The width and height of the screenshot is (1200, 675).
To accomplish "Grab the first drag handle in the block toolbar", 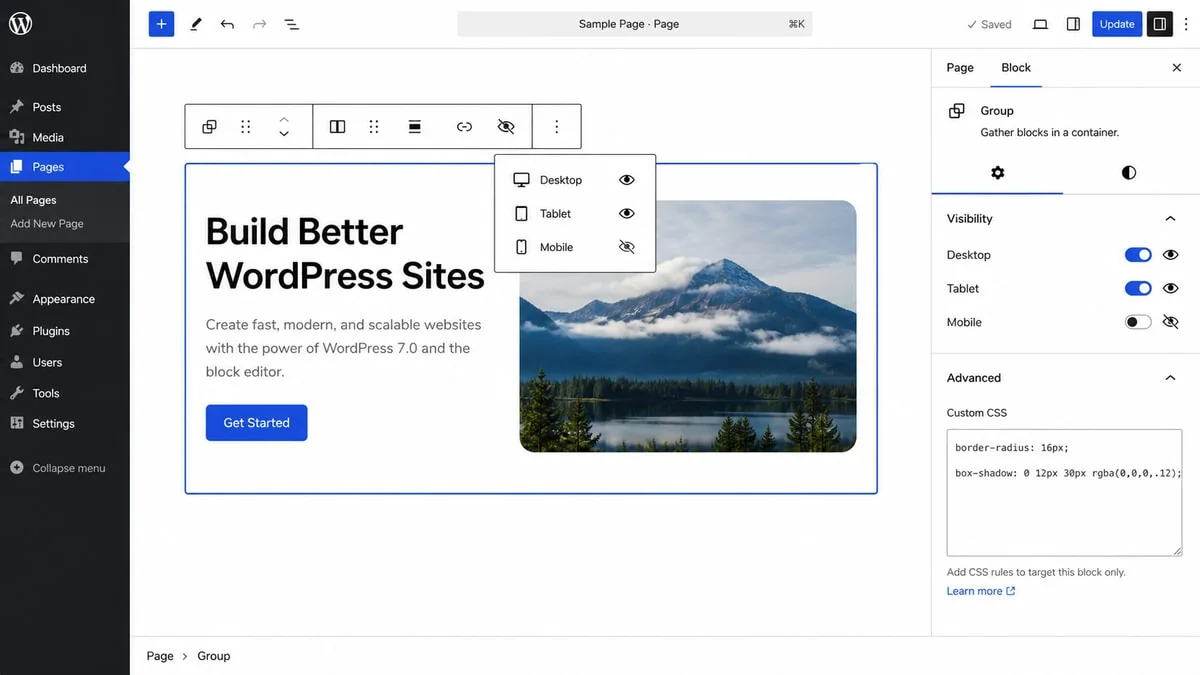I will (x=246, y=127).
